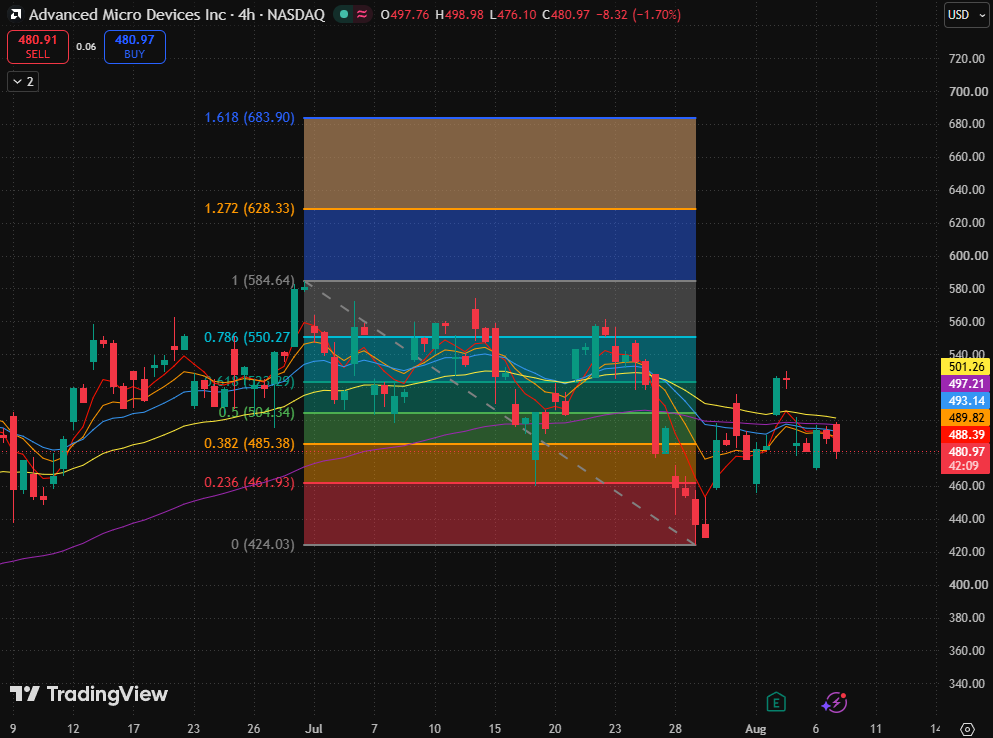
Task: Click 440.00 on the price axis
Action: pyautogui.click(x=967, y=519)
